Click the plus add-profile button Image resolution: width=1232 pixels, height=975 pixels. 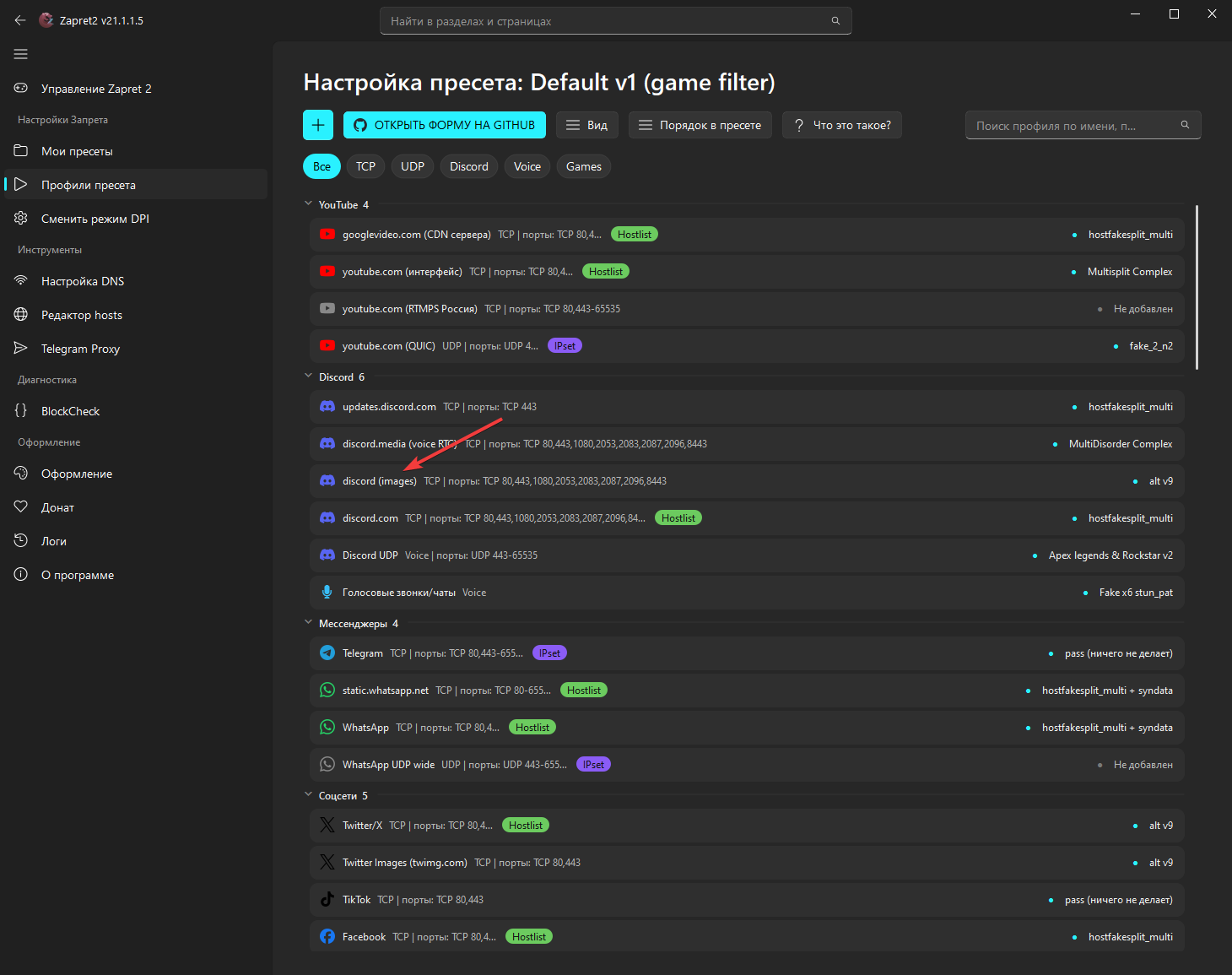(318, 125)
